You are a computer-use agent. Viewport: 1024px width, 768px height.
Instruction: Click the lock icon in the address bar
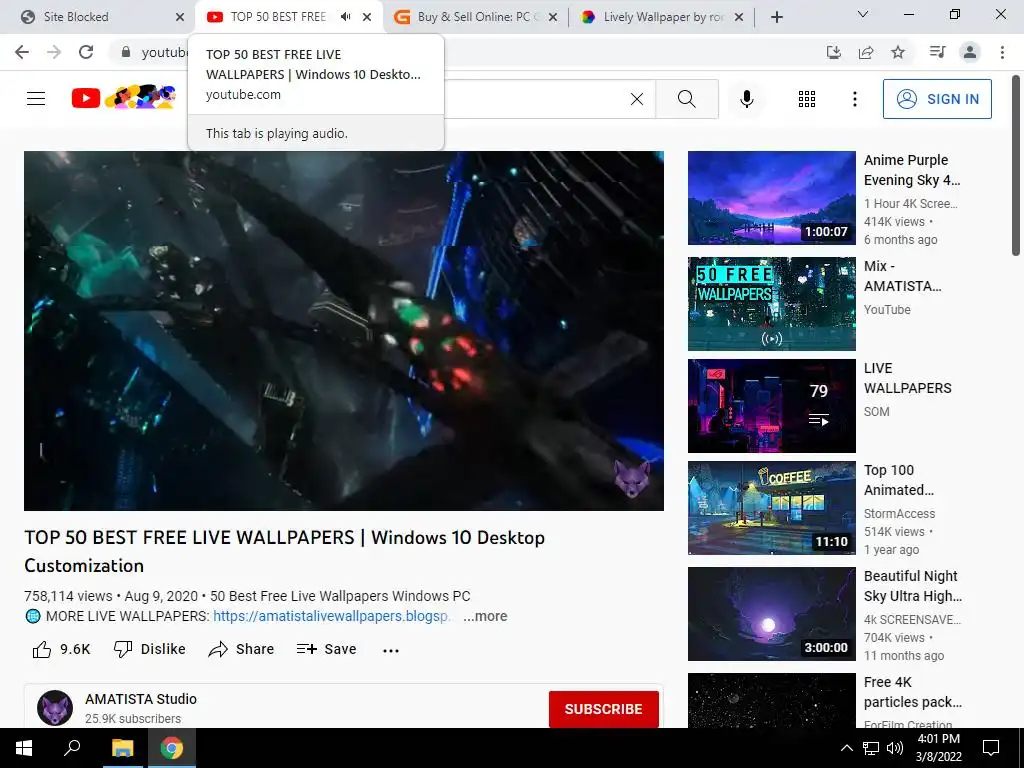point(126,52)
